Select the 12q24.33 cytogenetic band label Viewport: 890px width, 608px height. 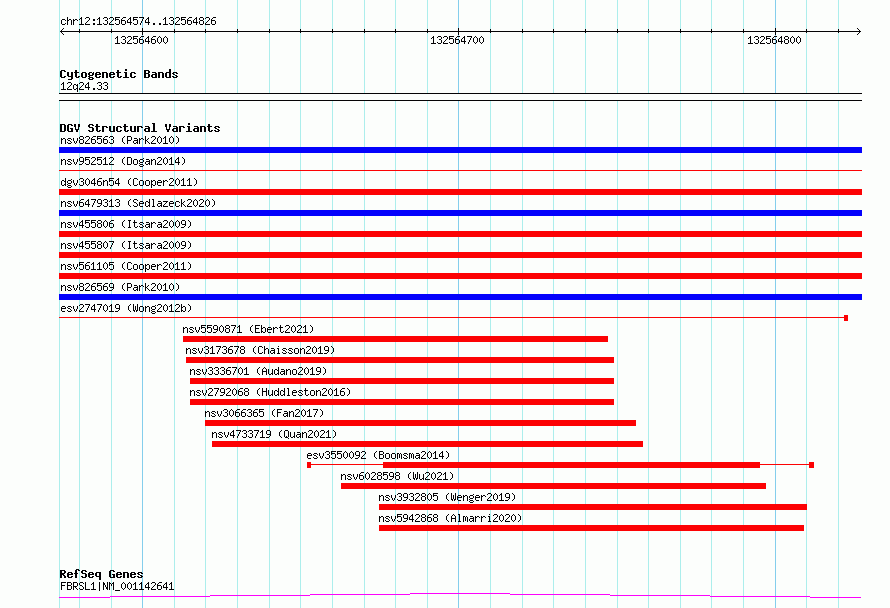point(84,86)
